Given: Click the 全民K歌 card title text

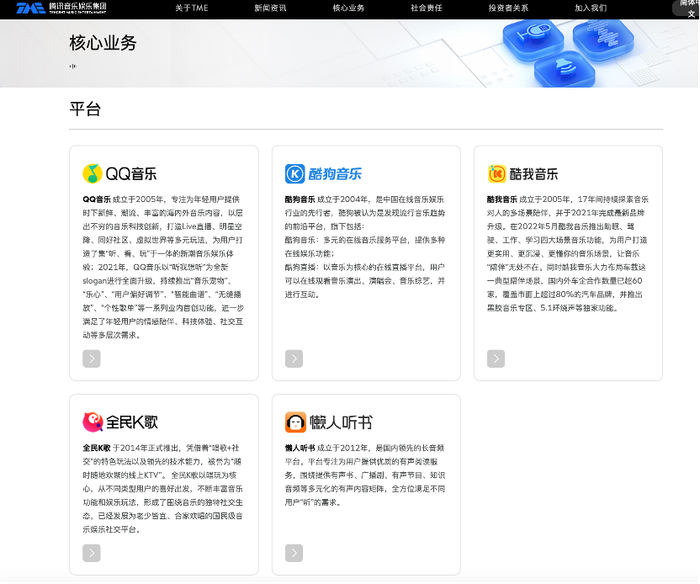Looking at the screenshot, I should (x=132, y=422).
